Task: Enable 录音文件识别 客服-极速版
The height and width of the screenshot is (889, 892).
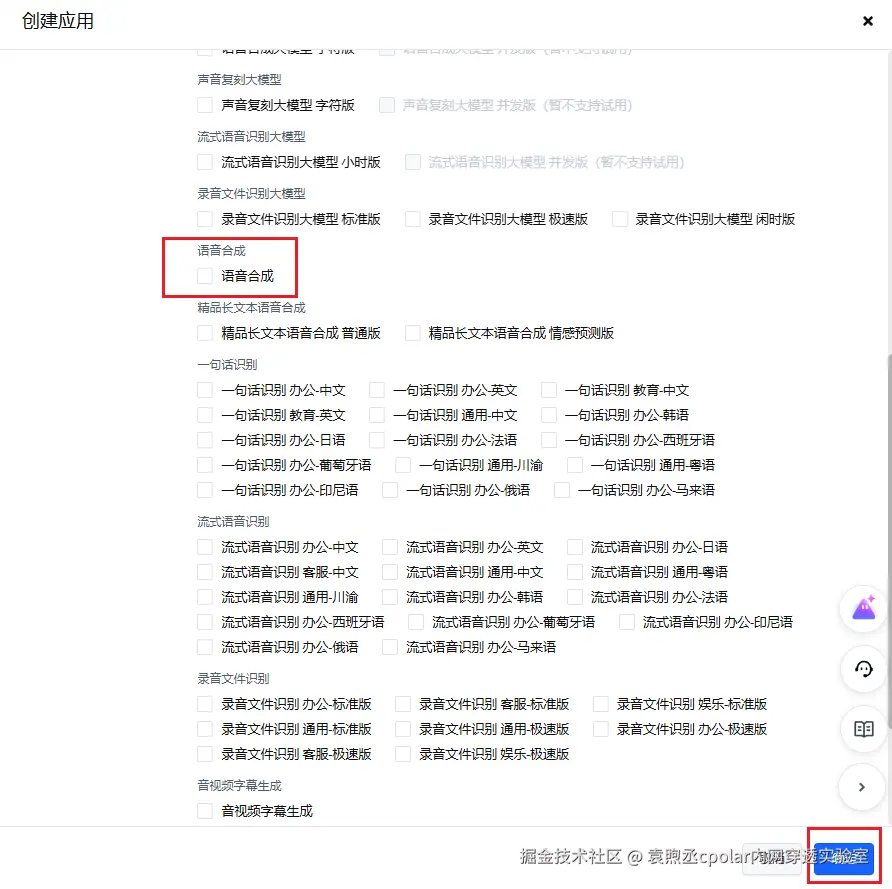Action: pyautogui.click(x=203, y=753)
